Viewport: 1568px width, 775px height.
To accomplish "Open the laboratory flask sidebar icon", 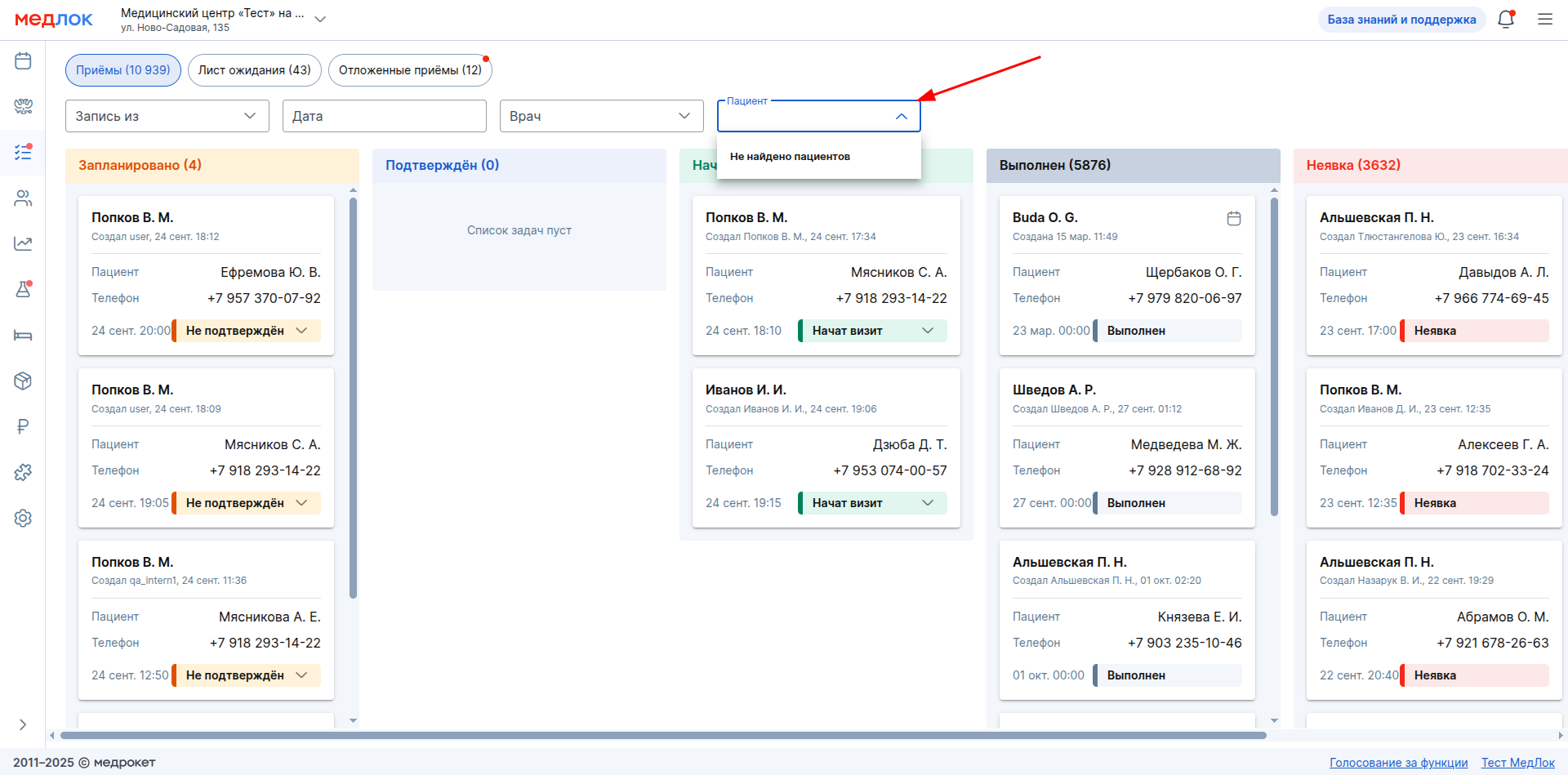I will coord(23,289).
